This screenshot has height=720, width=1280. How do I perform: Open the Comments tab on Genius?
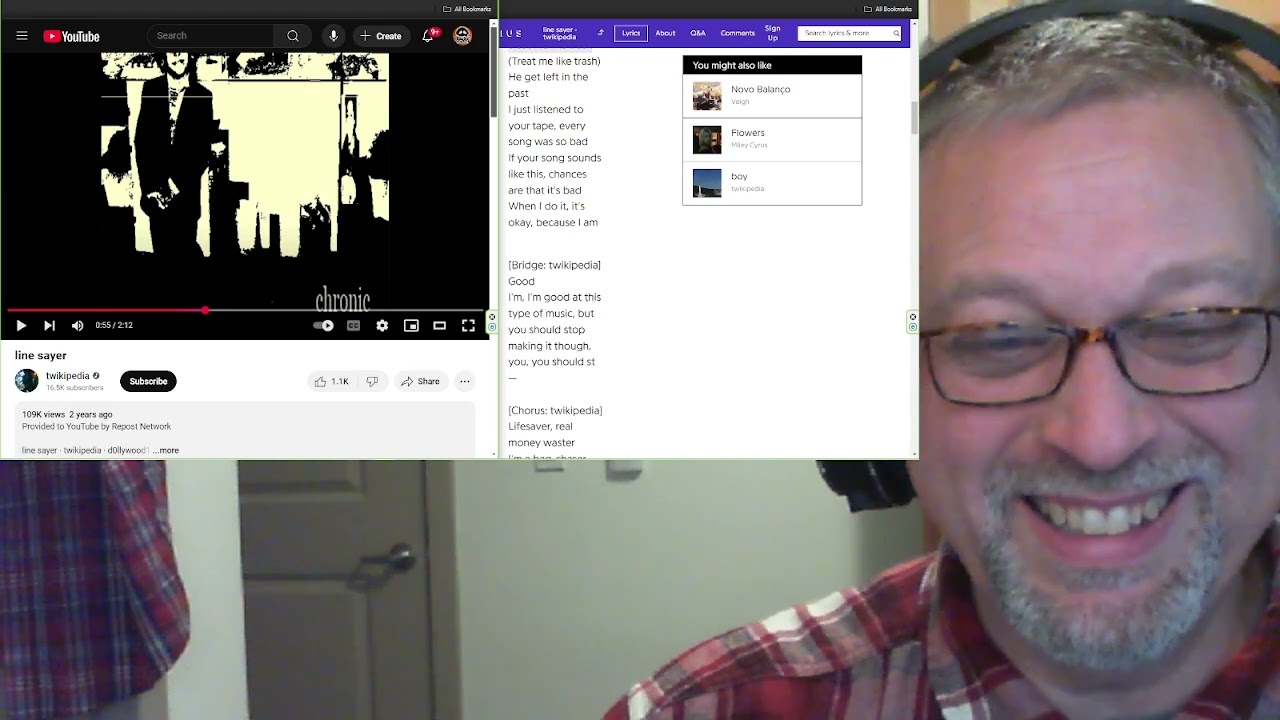pyautogui.click(x=738, y=33)
